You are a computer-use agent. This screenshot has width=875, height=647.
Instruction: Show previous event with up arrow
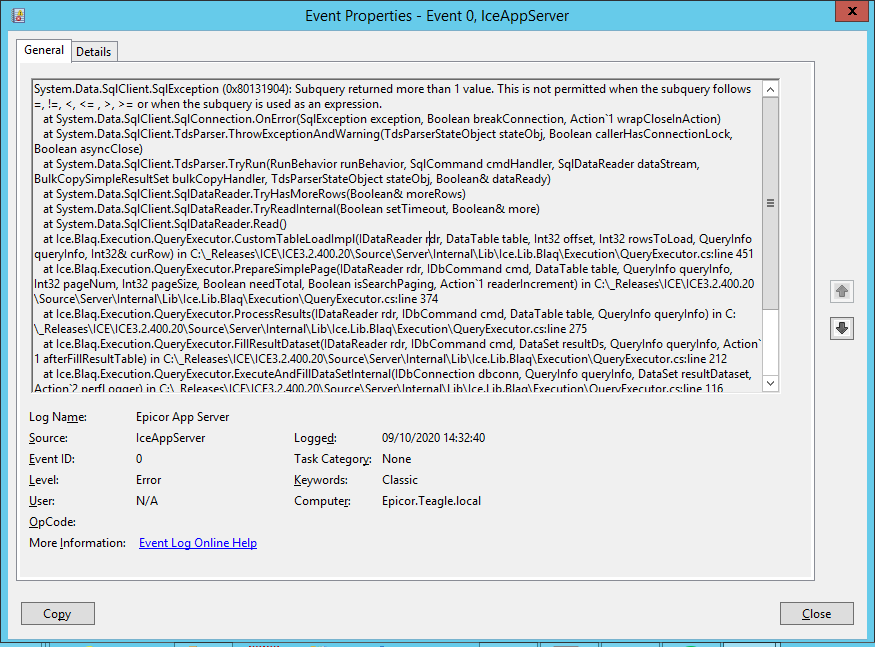coord(842,291)
